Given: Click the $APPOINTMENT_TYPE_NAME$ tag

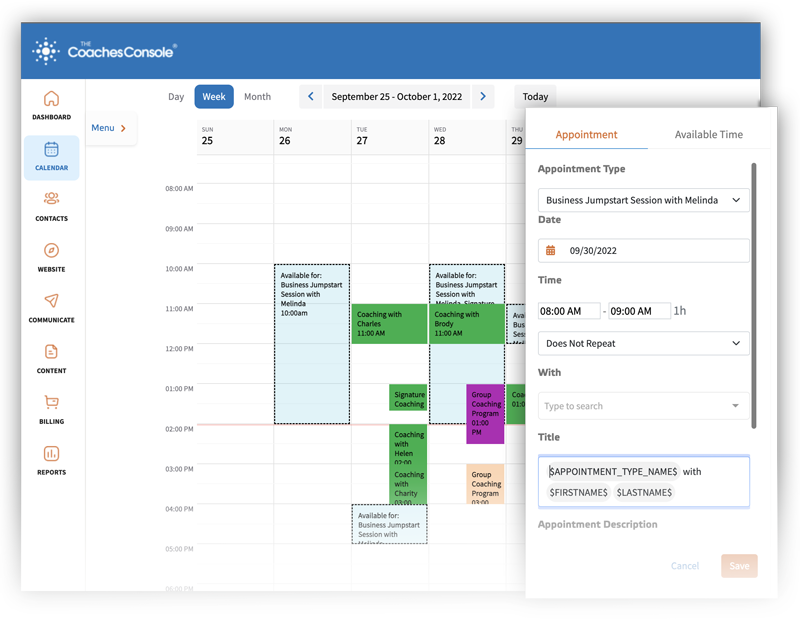Looking at the screenshot, I should [613, 471].
